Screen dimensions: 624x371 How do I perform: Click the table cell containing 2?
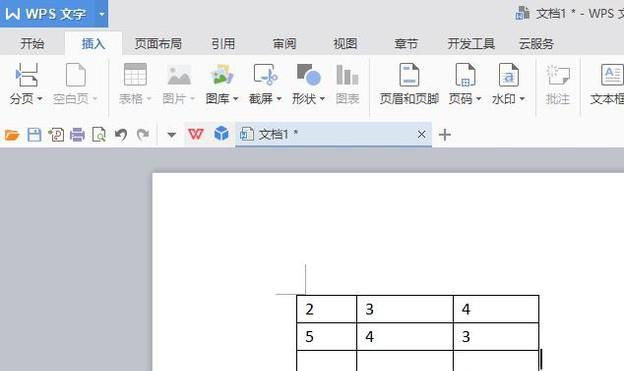(x=327, y=309)
